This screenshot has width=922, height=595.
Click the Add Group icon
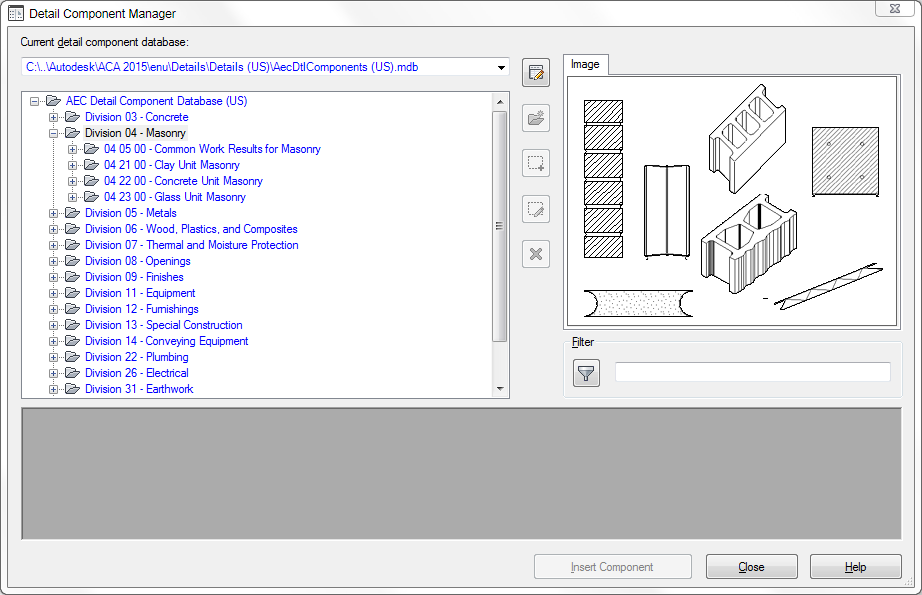tap(535, 163)
